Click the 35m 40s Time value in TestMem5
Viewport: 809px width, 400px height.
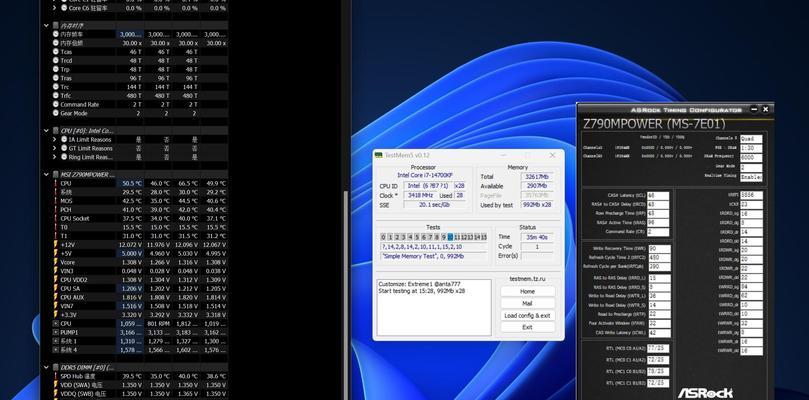click(537, 237)
